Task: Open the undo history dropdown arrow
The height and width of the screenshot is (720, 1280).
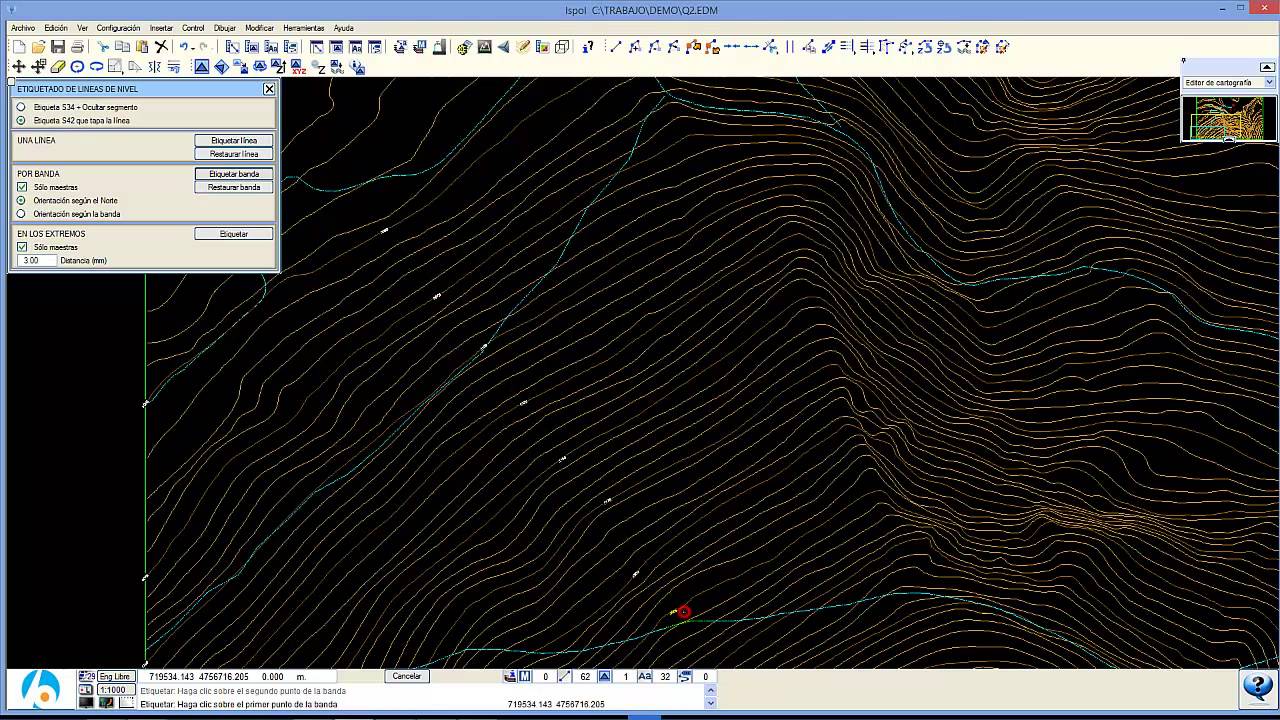Action: [194, 47]
